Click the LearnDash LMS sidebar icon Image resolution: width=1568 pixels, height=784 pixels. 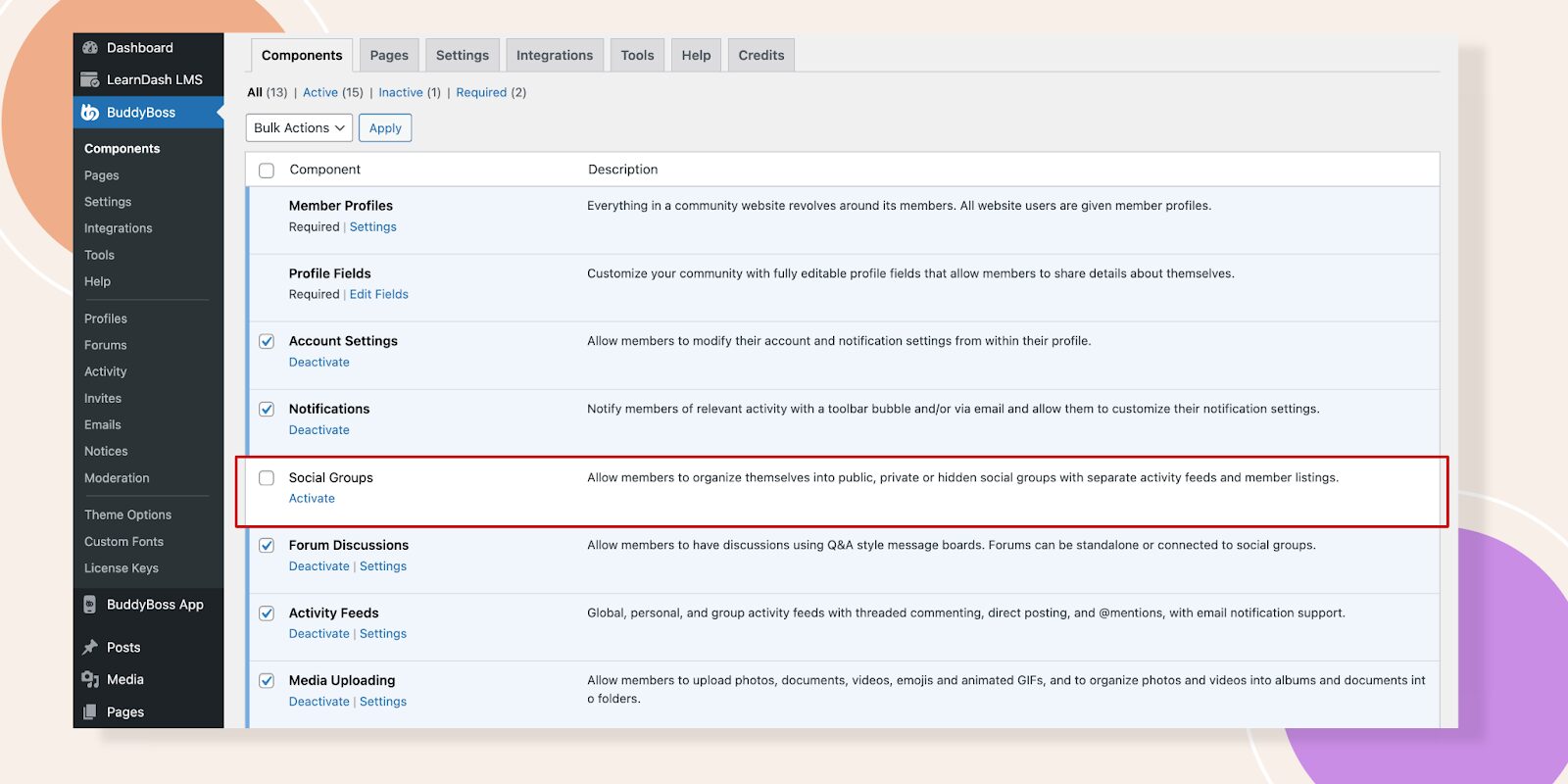pos(90,79)
